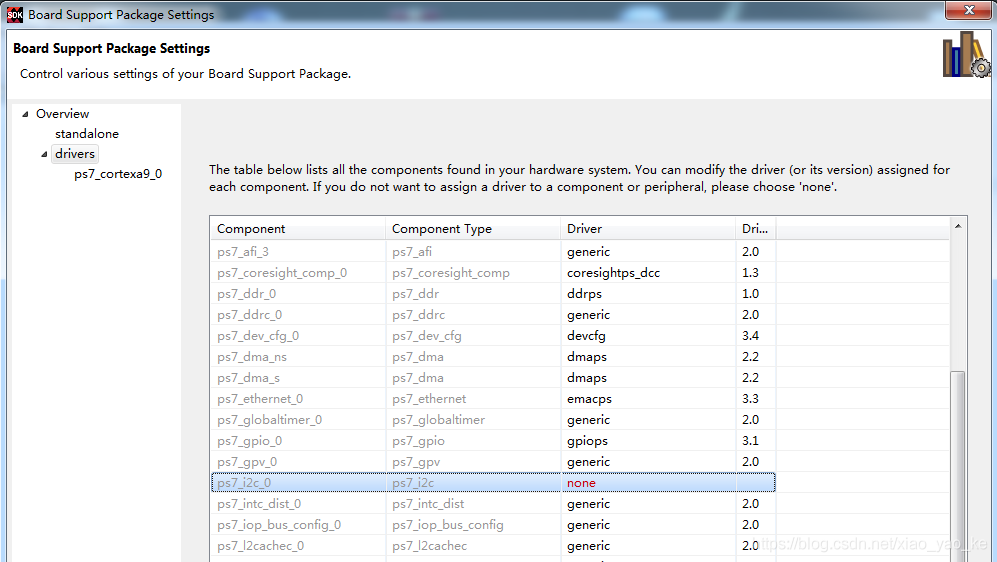Open the ddrps driver cell
Image resolution: width=997 pixels, height=562 pixels.
648,294
